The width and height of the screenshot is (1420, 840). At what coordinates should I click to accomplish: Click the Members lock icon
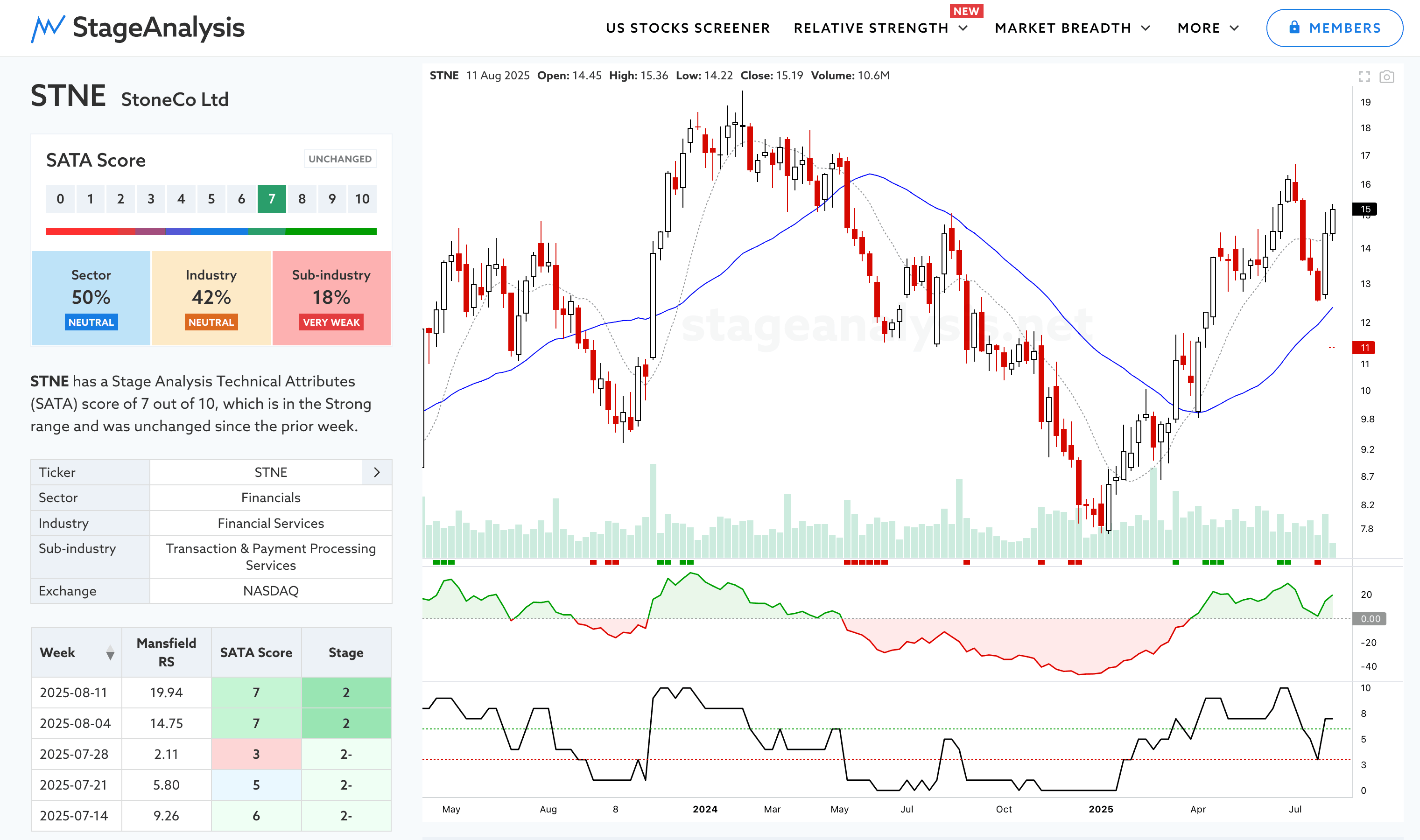tap(1294, 27)
